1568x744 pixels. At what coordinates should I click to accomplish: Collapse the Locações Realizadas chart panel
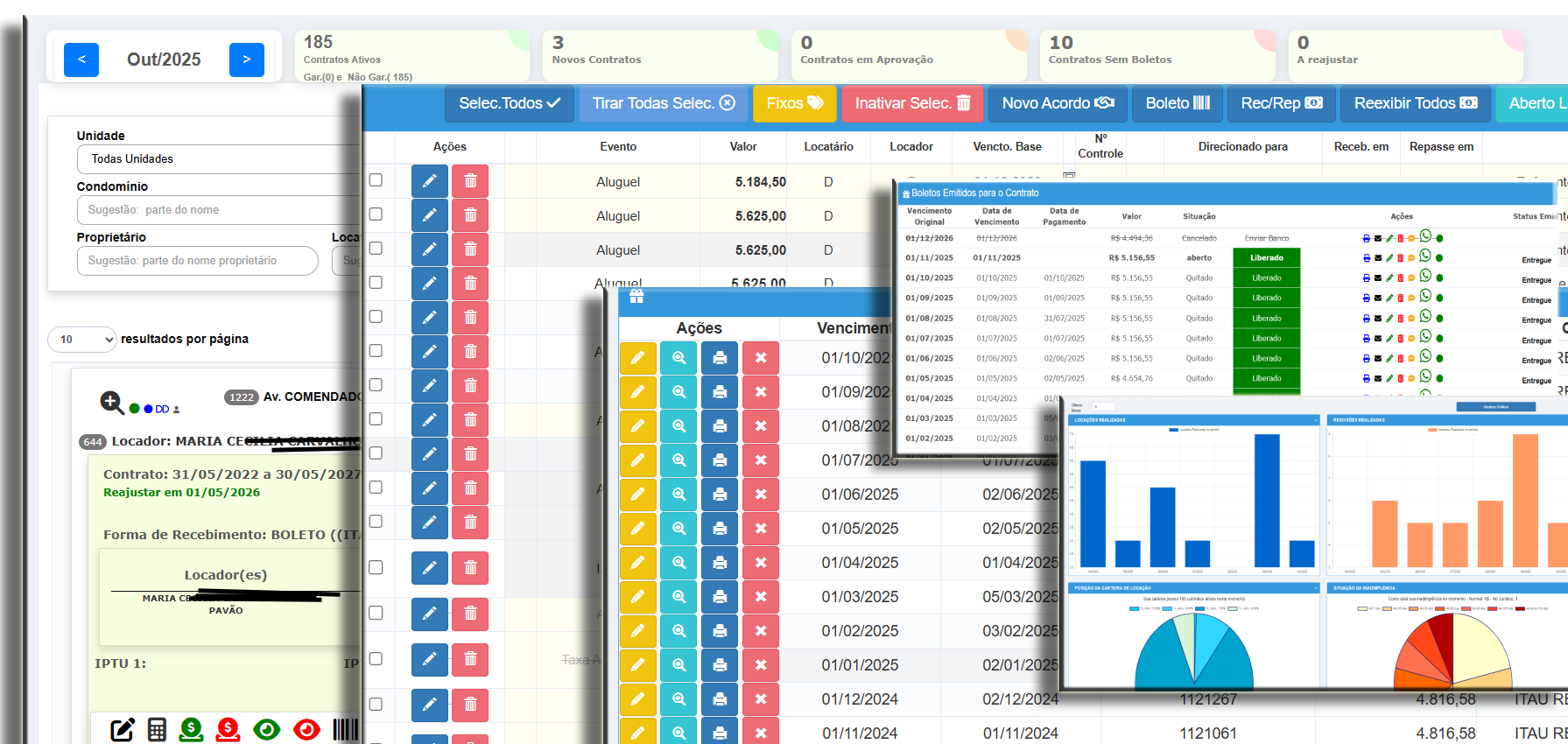tap(1315, 420)
